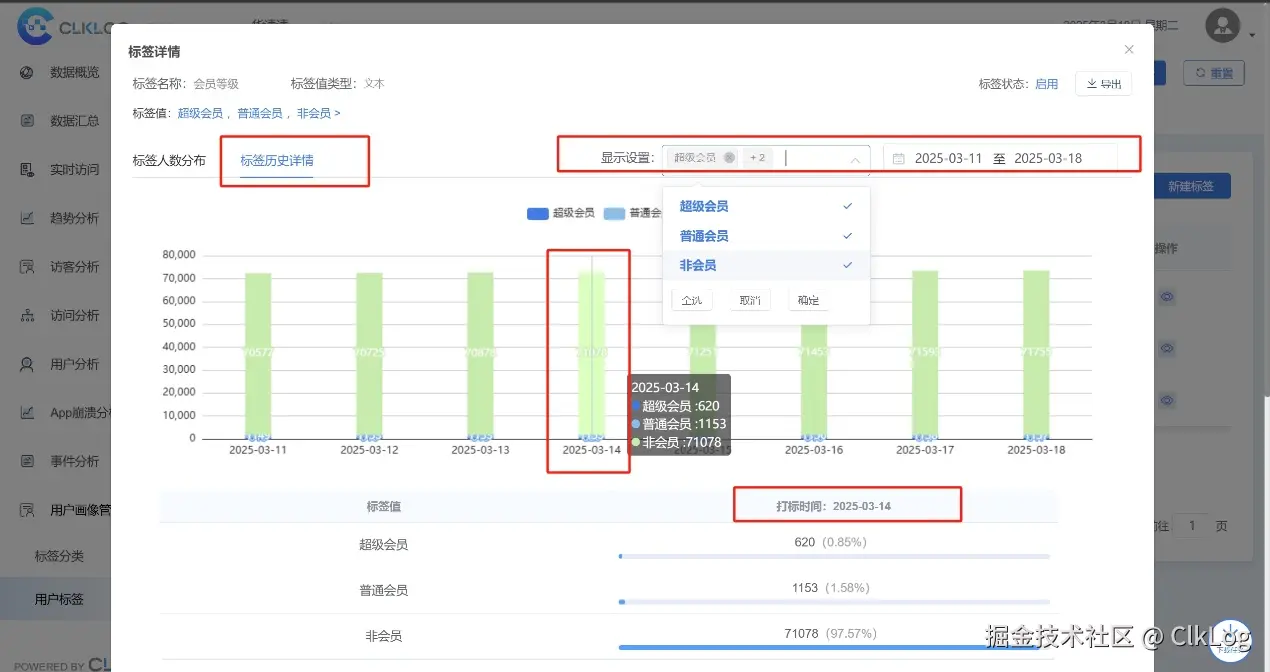Toggle 普通会员 option in dropdown
The image size is (1270, 672).
click(766, 236)
